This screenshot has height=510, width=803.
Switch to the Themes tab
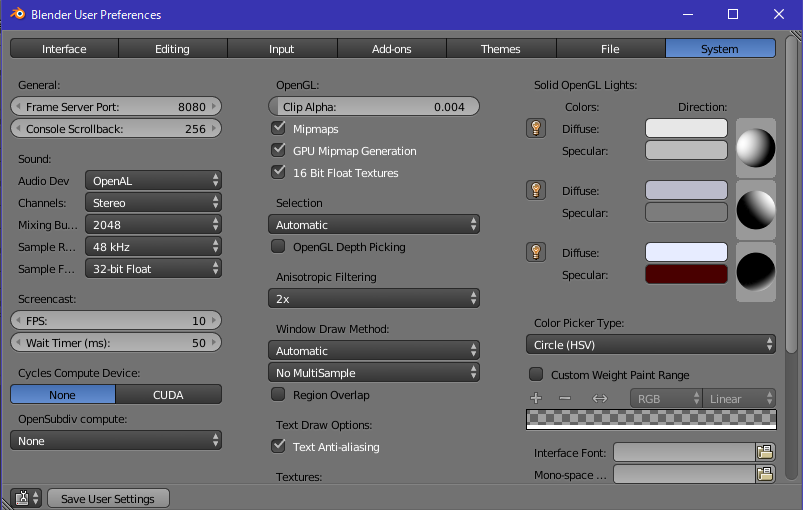[x=500, y=49]
